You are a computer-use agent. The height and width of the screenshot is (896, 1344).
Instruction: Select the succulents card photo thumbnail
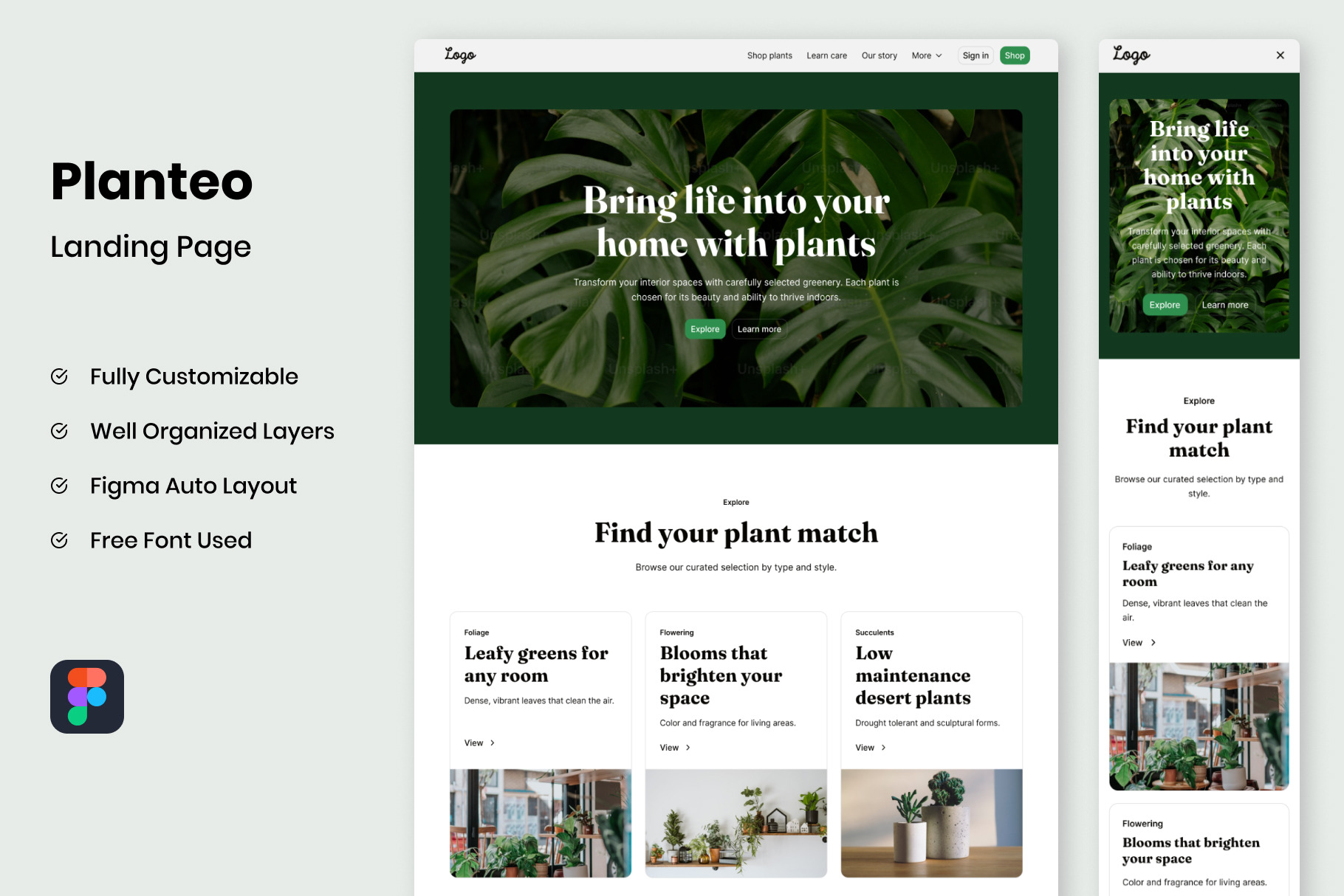pos(931,823)
